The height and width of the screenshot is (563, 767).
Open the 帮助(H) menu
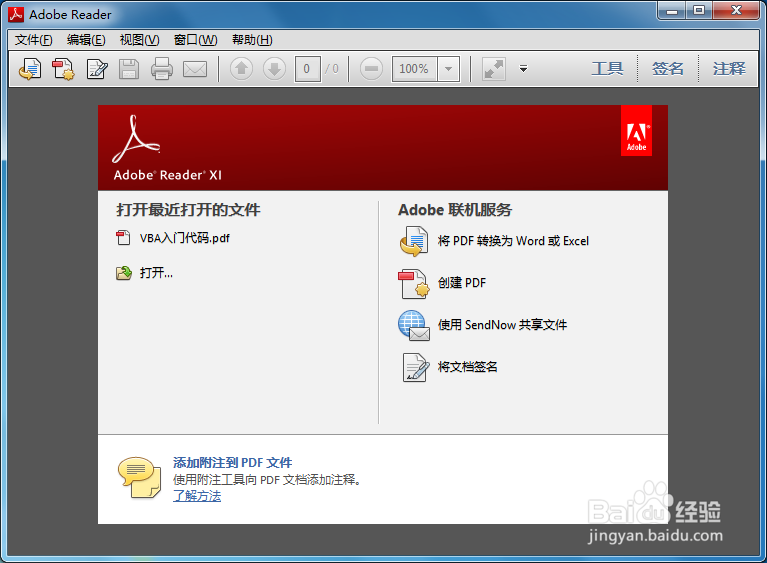[x=252, y=40]
